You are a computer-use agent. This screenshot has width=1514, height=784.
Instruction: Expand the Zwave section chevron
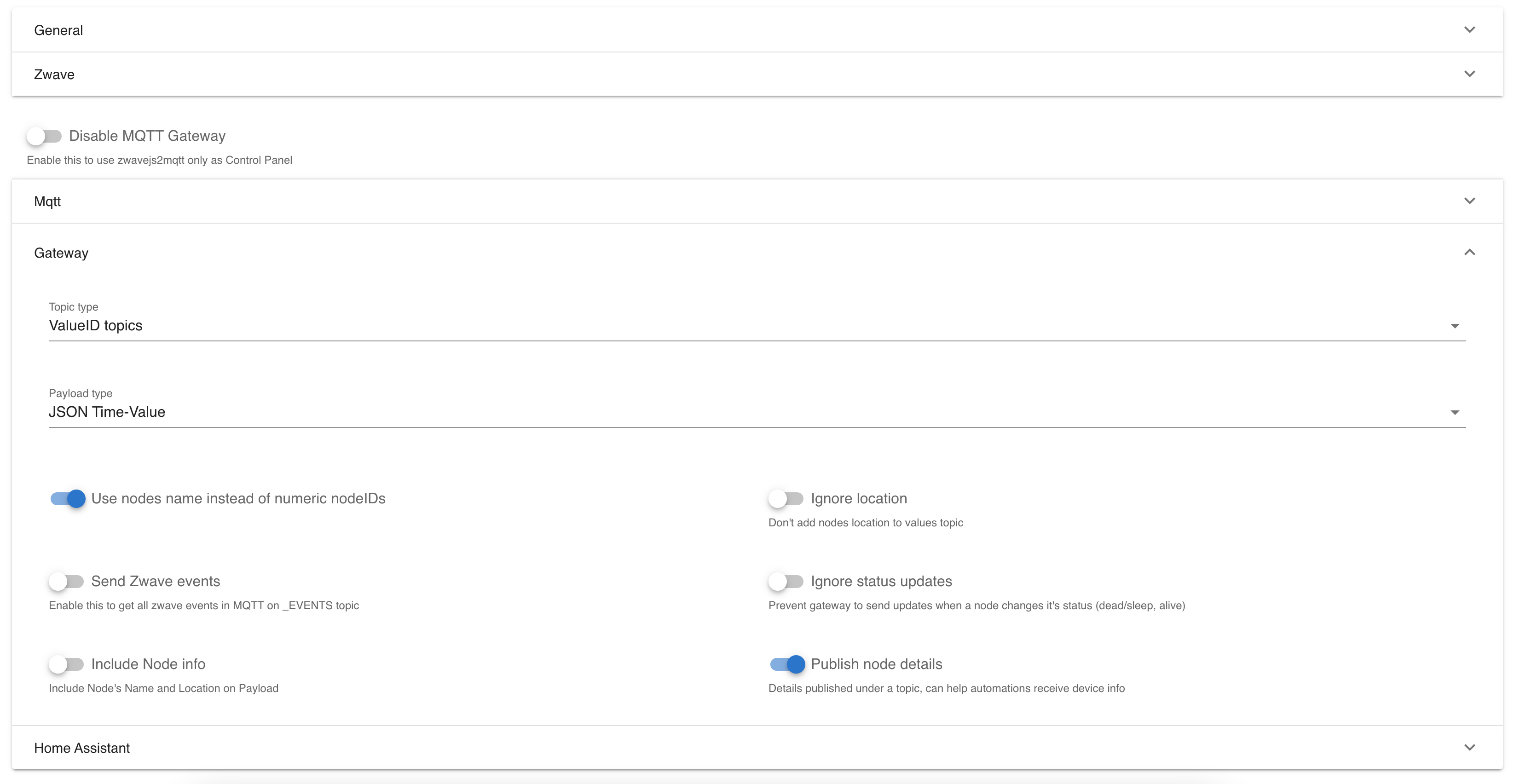(1469, 74)
